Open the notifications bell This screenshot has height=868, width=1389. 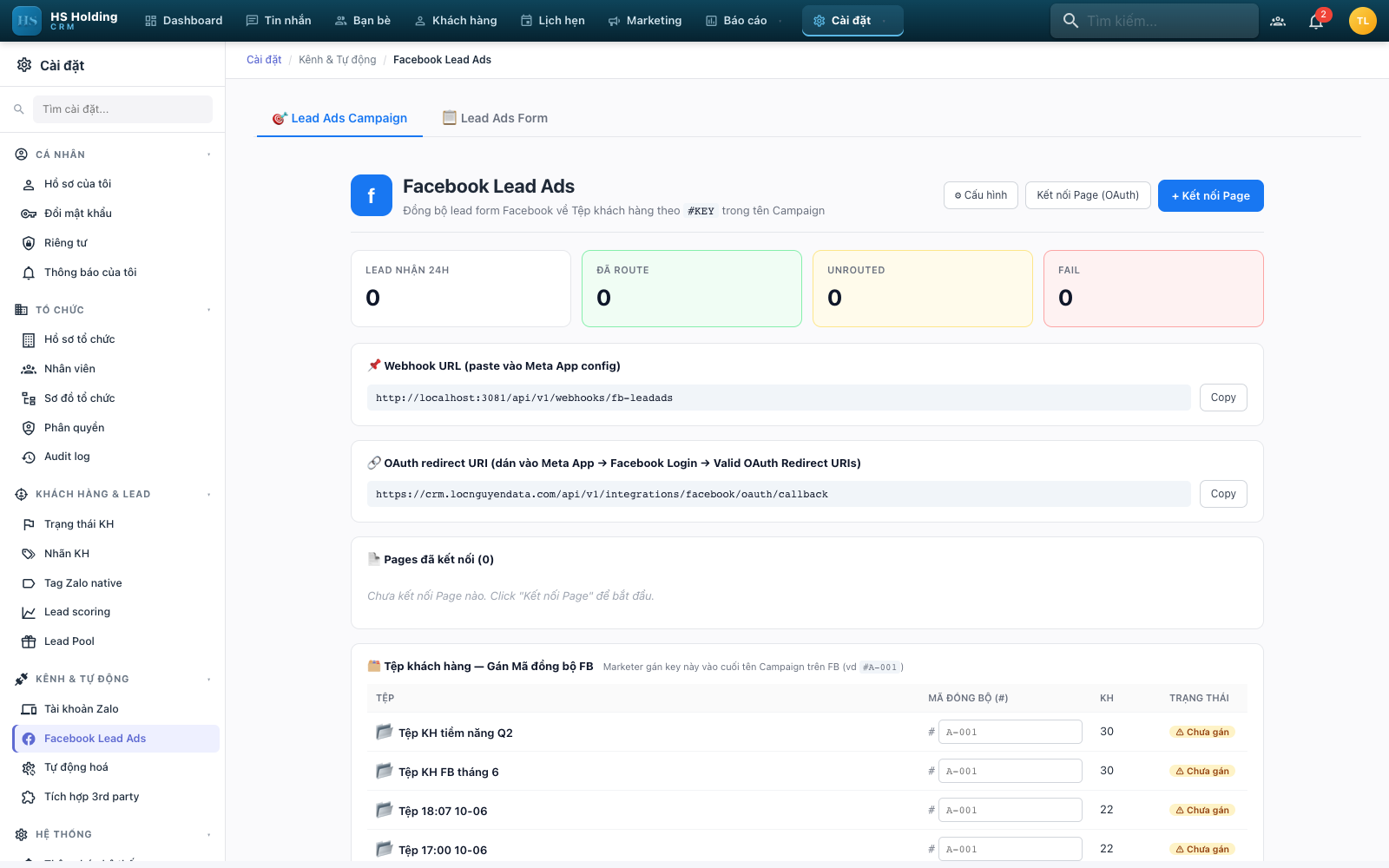pos(1316,21)
